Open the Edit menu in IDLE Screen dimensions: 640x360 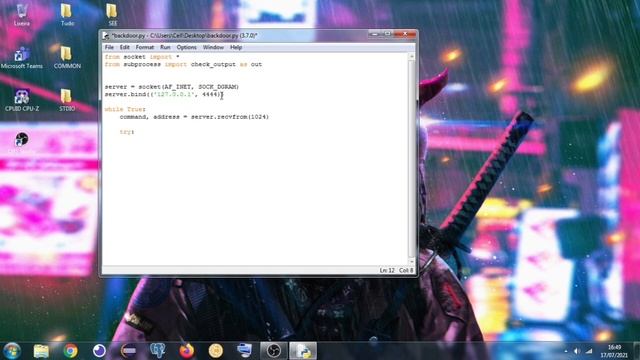pos(124,47)
